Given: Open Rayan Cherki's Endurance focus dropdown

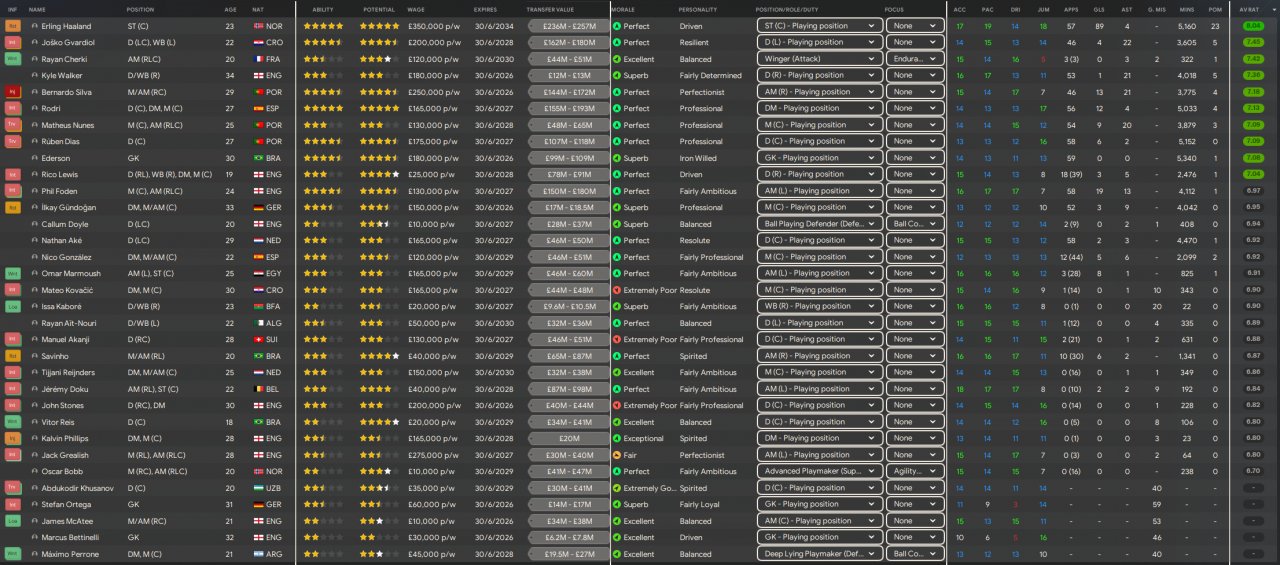Looking at the screenshot, I should pos(914,59).
